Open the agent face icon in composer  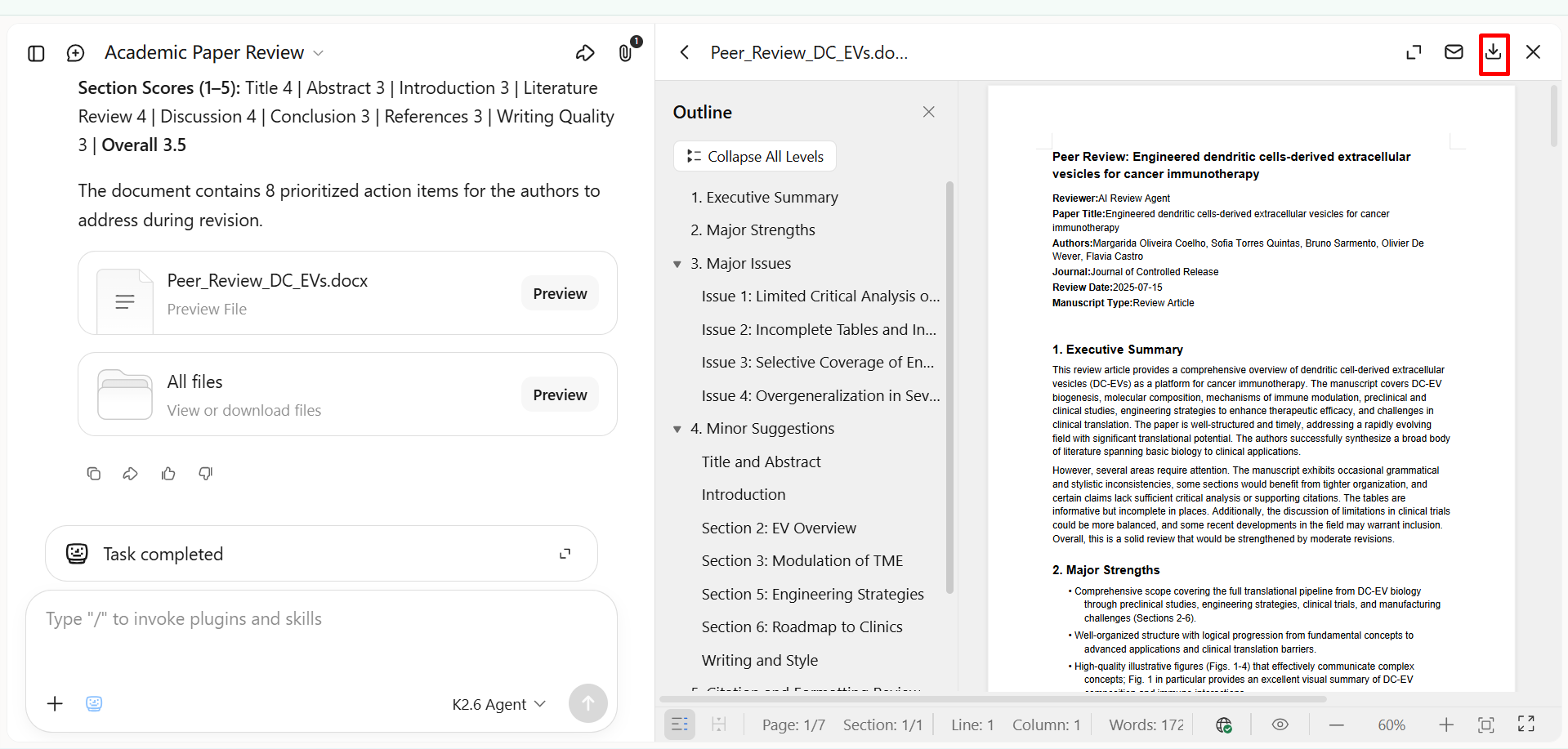(94, 703)
